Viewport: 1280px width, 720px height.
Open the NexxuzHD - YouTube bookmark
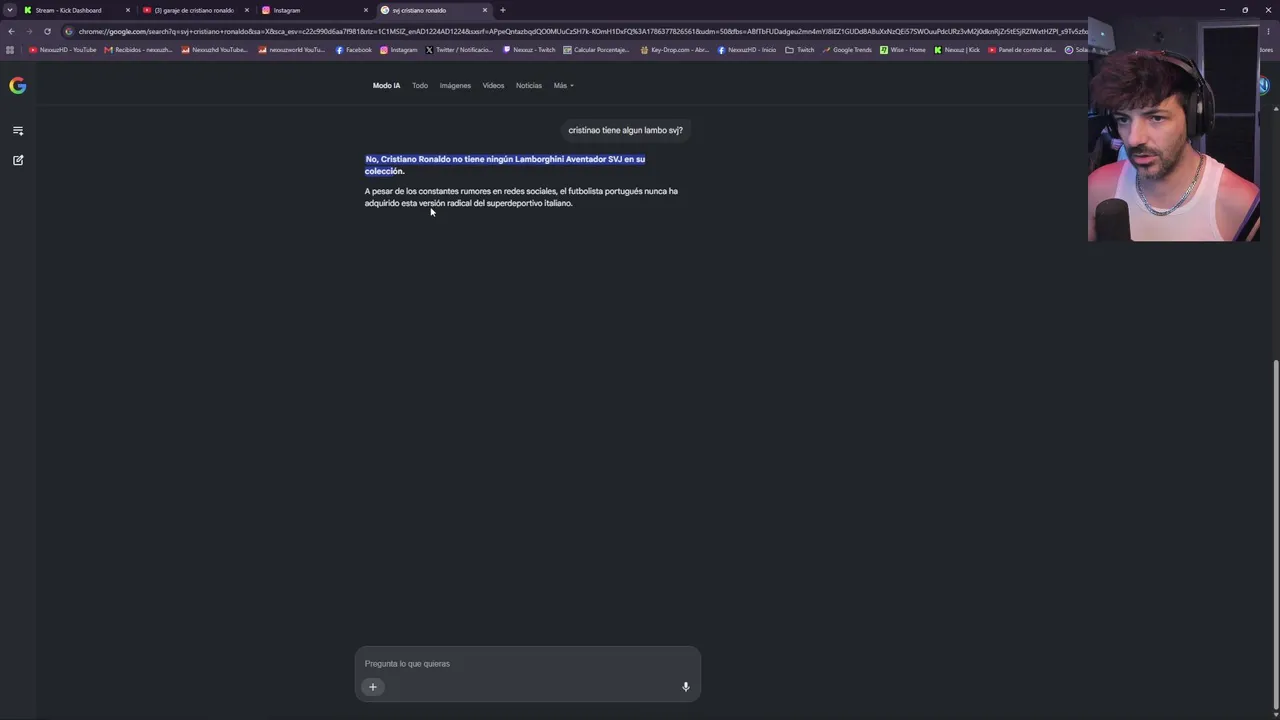pos(63,50)
